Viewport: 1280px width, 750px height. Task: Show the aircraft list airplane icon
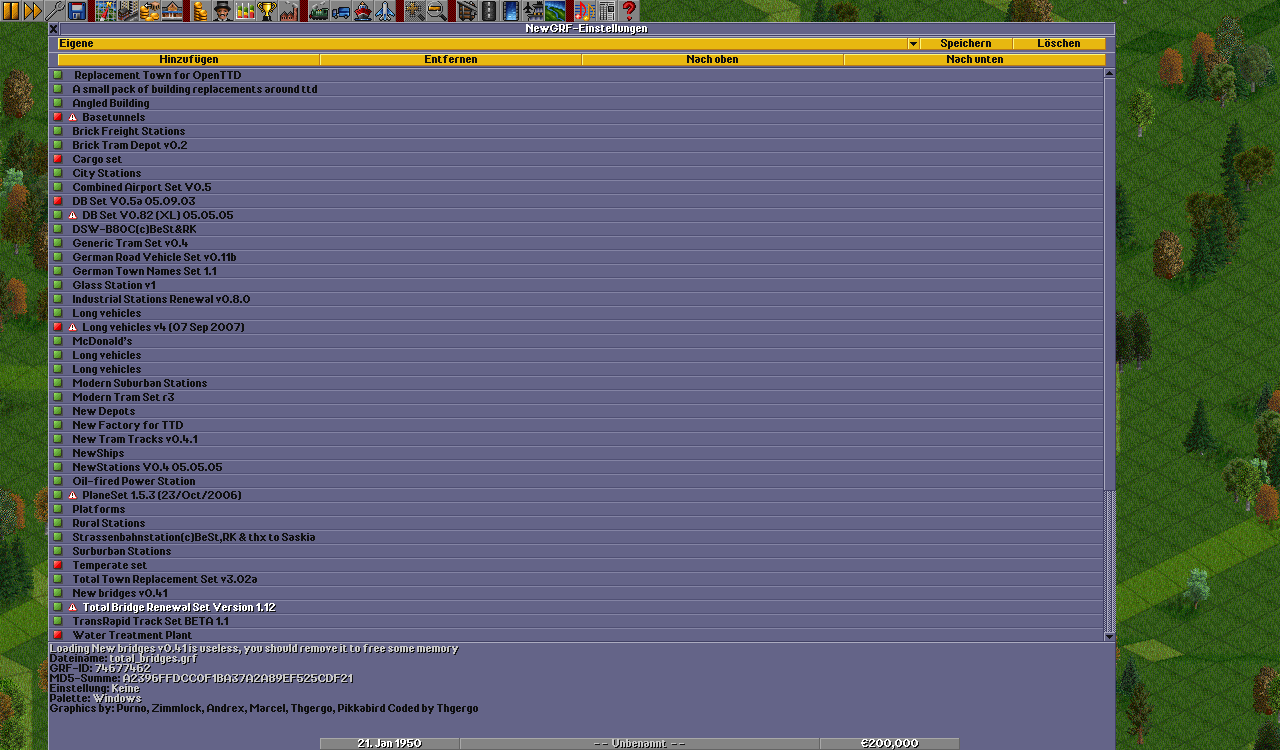pos(385,11)
